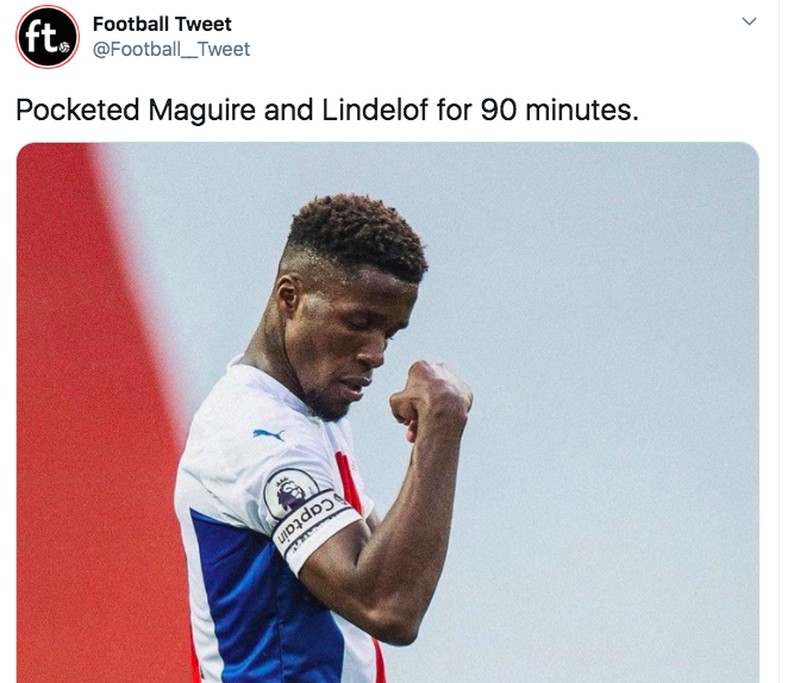Click the player's hair in the photo
The height and width of the screenshot is (683, 800).
point(355,235)
